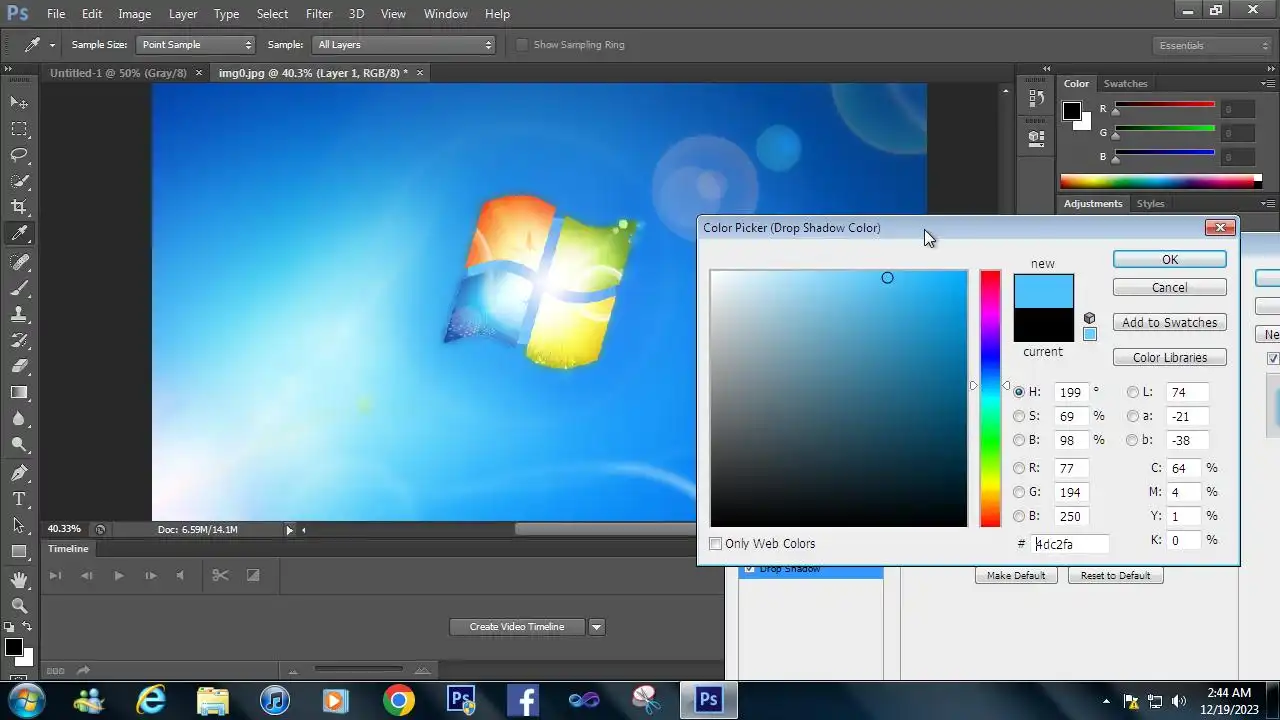This screenshot has width=1280, height=720.
Task: Switch to the Styles tab
Action: (x=1151, y=204)
